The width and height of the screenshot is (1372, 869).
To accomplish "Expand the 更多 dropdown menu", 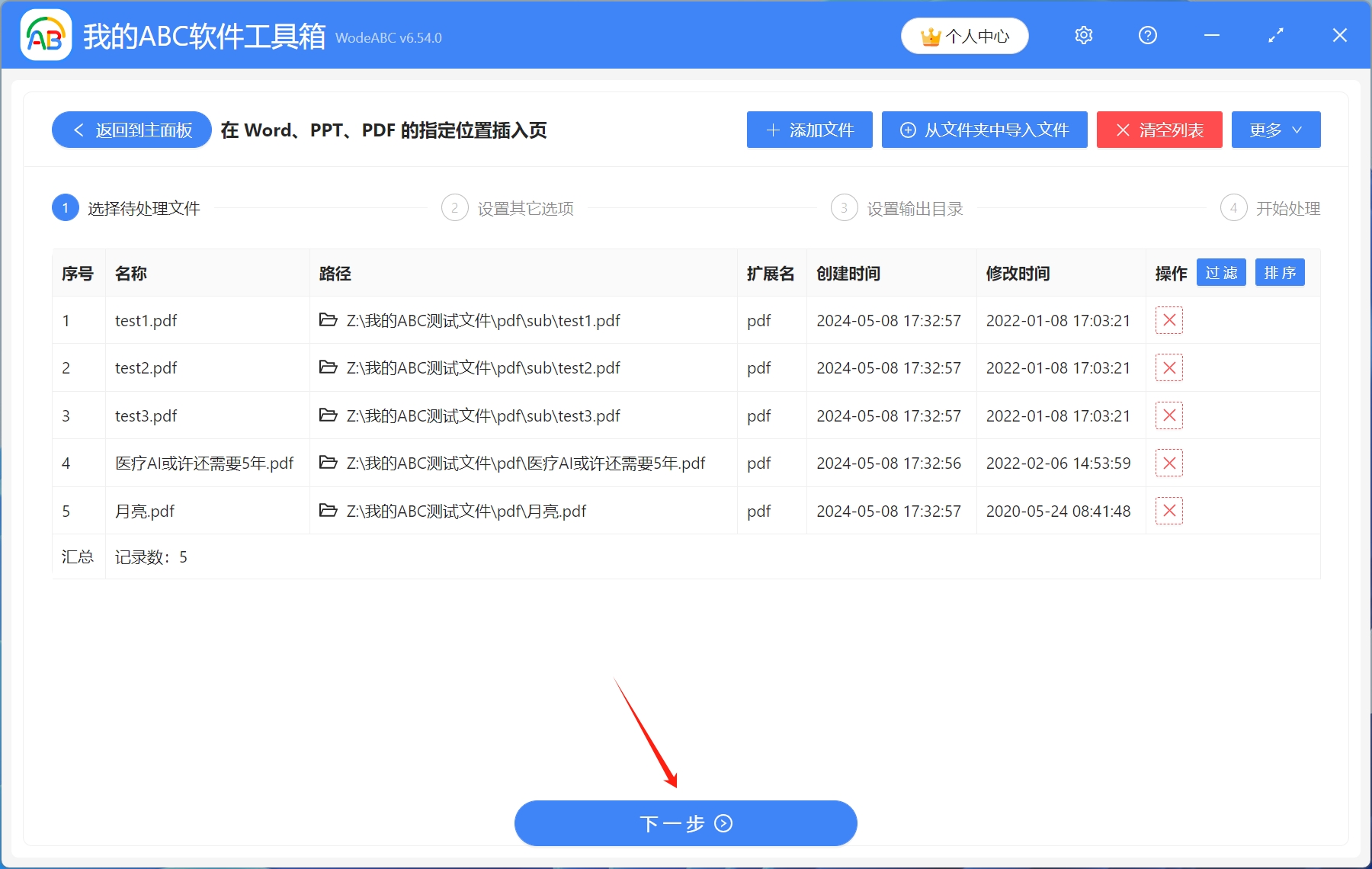I will click(1275, 130).
